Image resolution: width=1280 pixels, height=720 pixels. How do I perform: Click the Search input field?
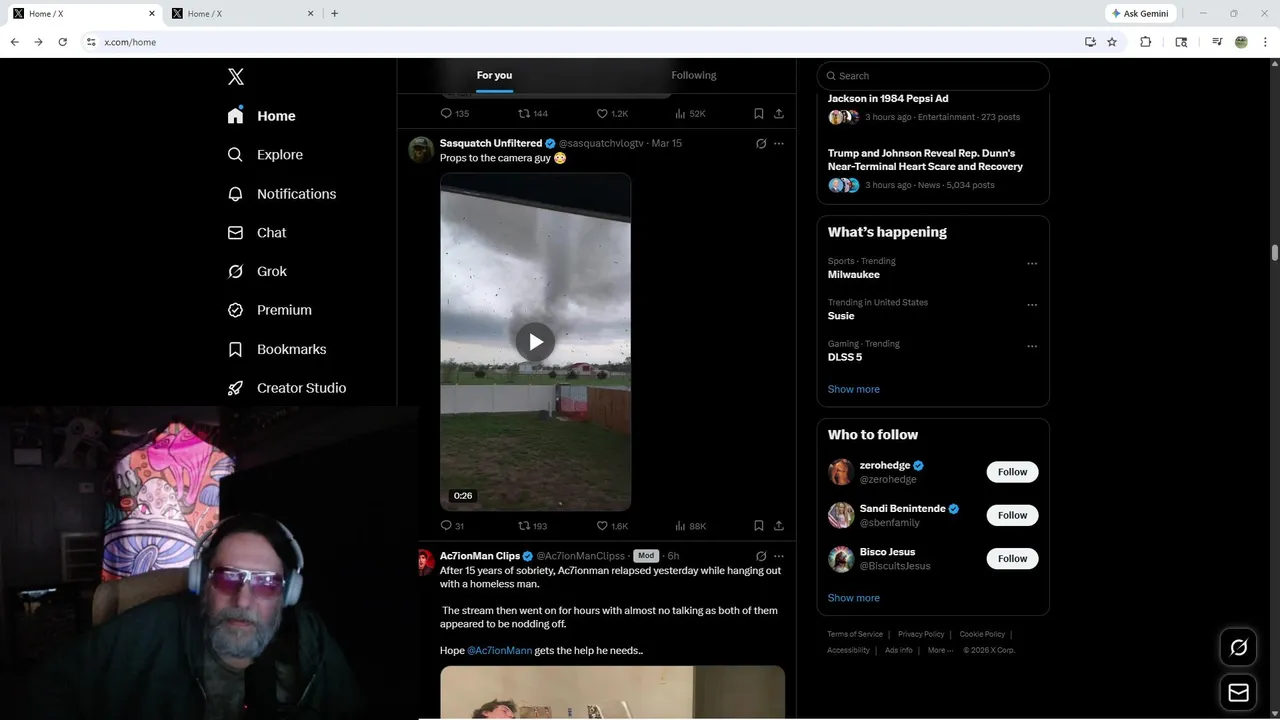click(933, 76)
